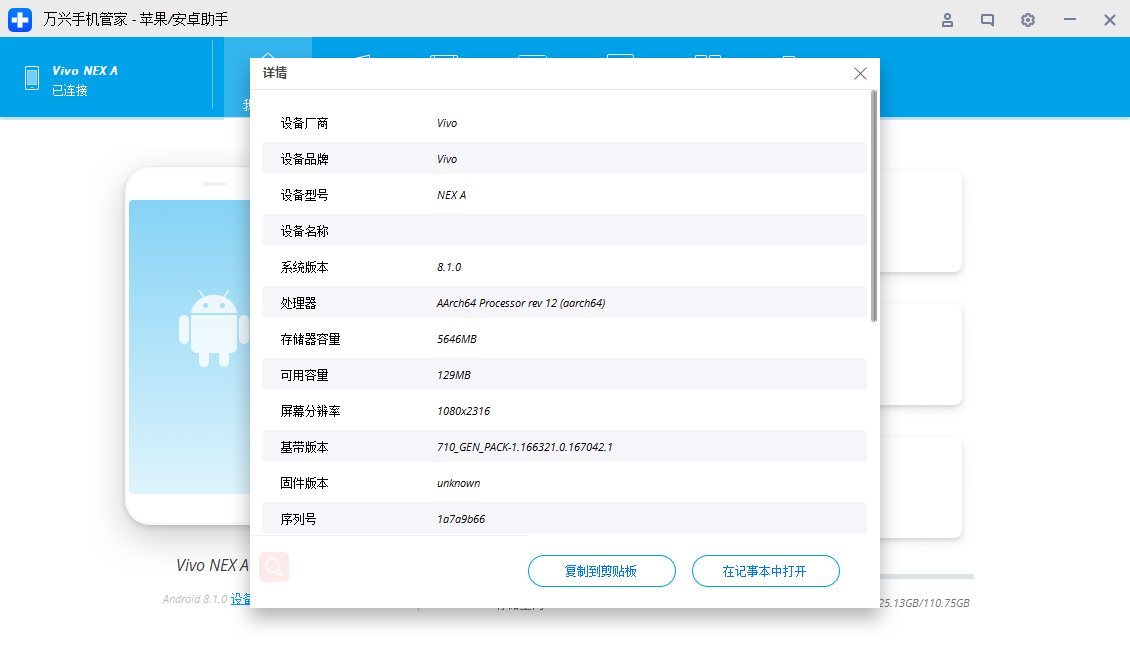Select the 1080x2316 screen resolution value
This screenshot has height=666, width=1130.
tap(463, 412)
